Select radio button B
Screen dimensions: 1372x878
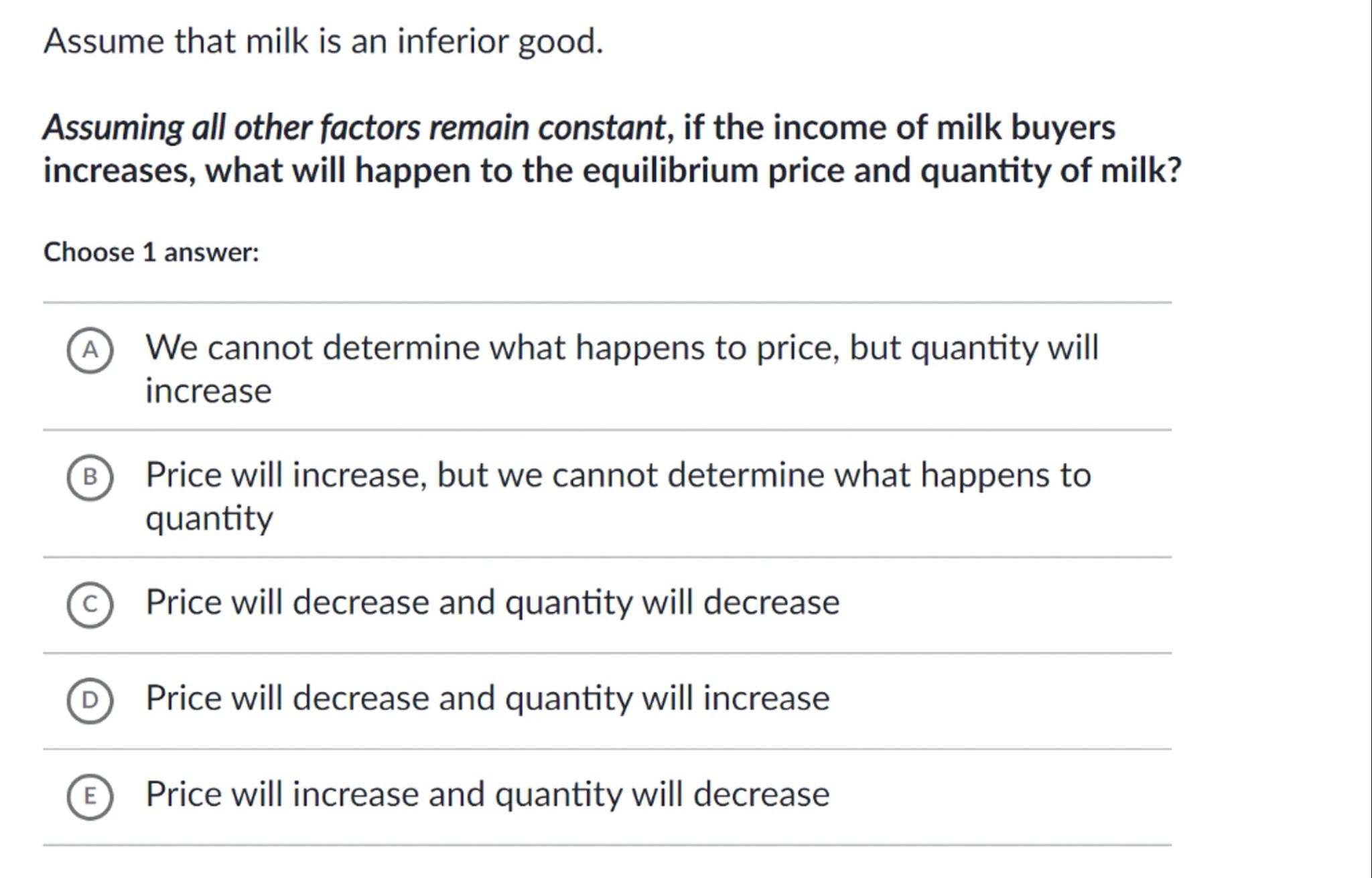click(x=90, y=477)
